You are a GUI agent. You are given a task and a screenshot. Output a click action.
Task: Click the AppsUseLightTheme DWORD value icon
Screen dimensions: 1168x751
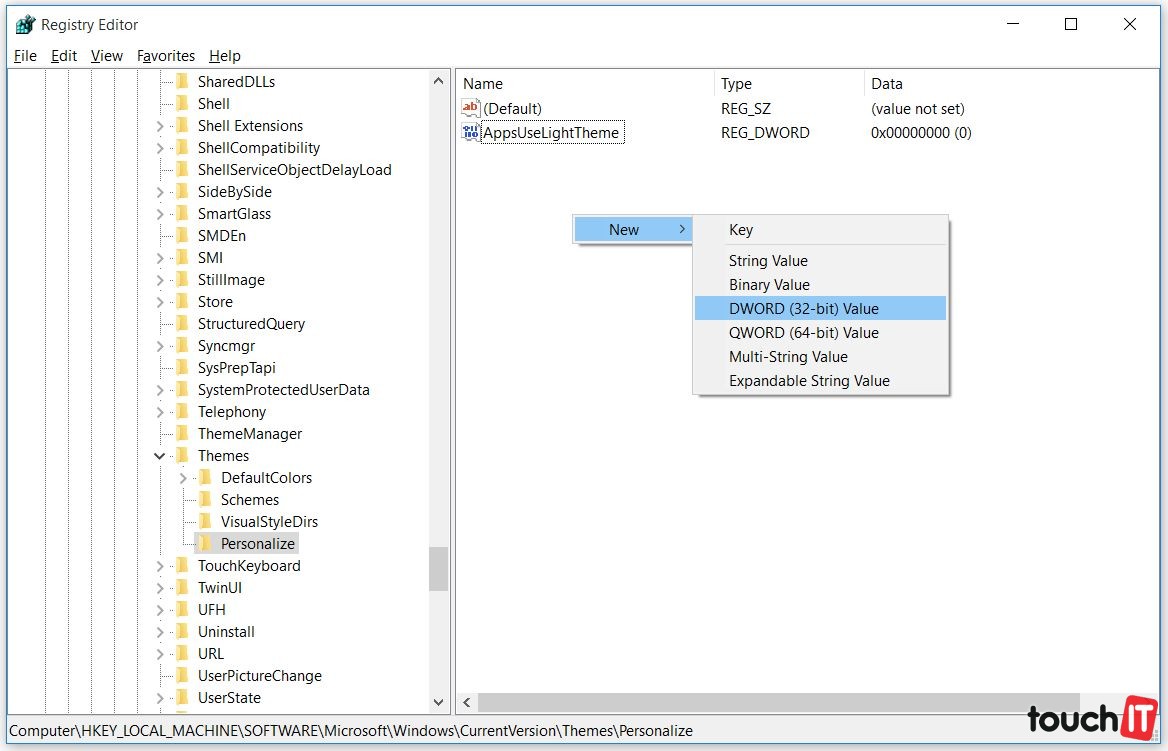click(471, 133)
